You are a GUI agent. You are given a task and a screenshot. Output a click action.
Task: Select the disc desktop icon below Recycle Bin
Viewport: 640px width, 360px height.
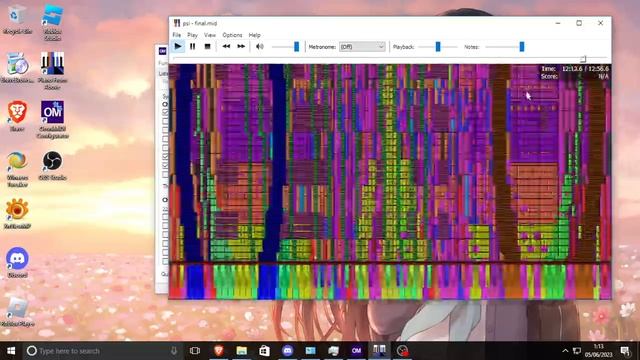click(x=17, y=67)
